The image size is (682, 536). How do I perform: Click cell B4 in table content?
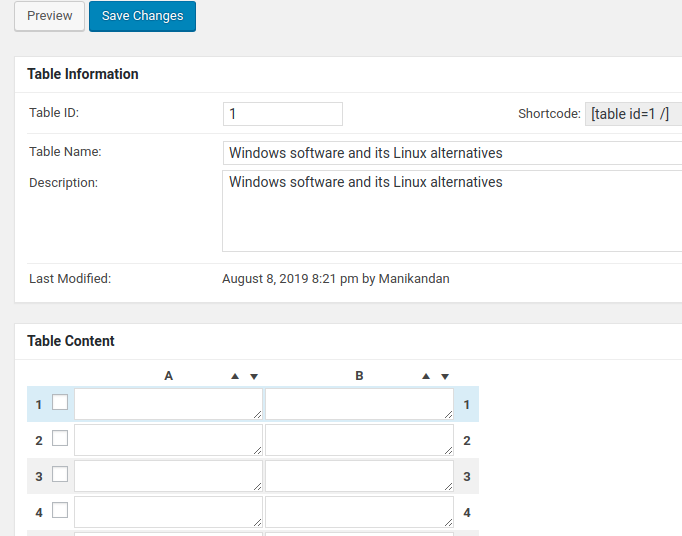click(x=359, y=512)
